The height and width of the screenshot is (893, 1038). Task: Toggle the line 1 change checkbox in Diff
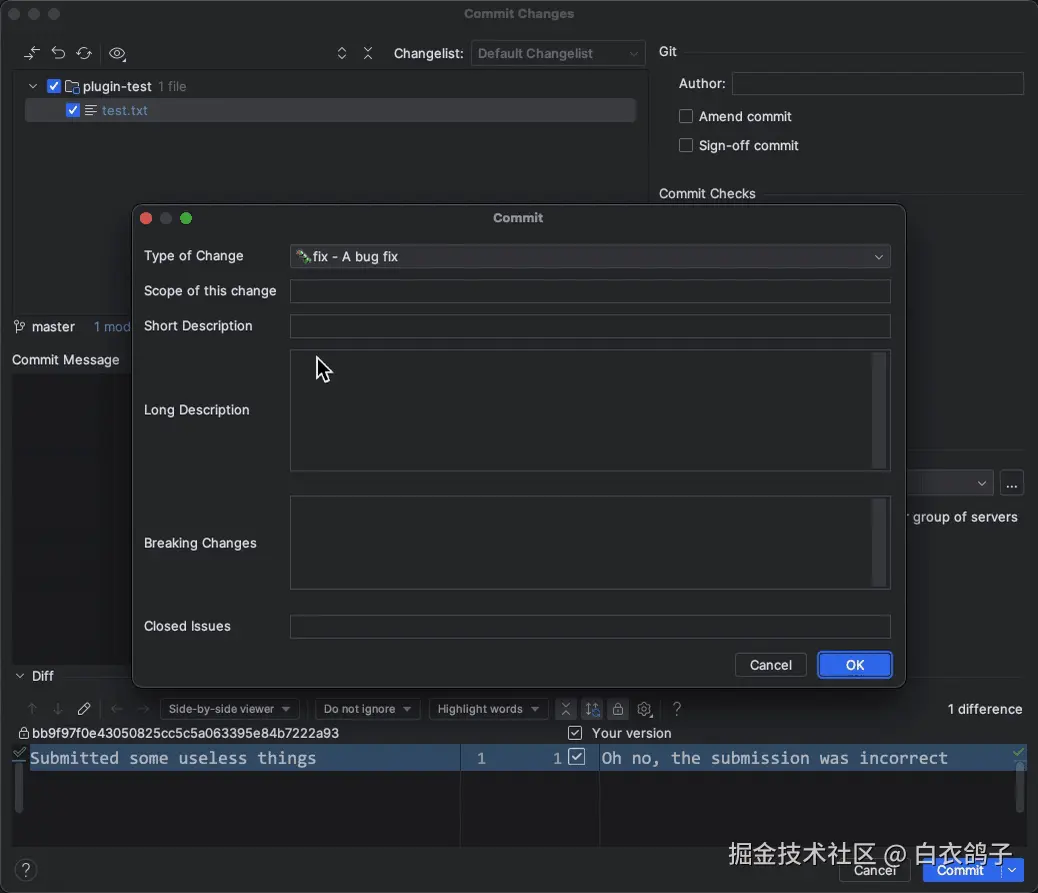click(x=577, y=757)
